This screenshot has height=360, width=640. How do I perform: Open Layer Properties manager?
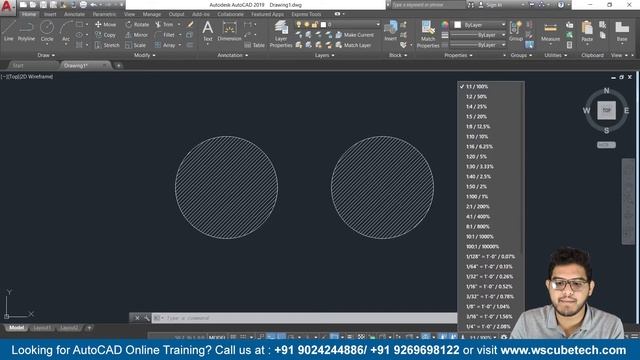point(281,34)
